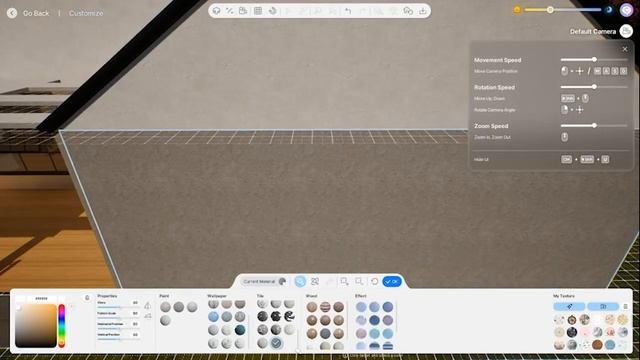Pick a shade in the color gradient square
The width and height of the screenshot is (640, 360).
(x=36, y=325)
